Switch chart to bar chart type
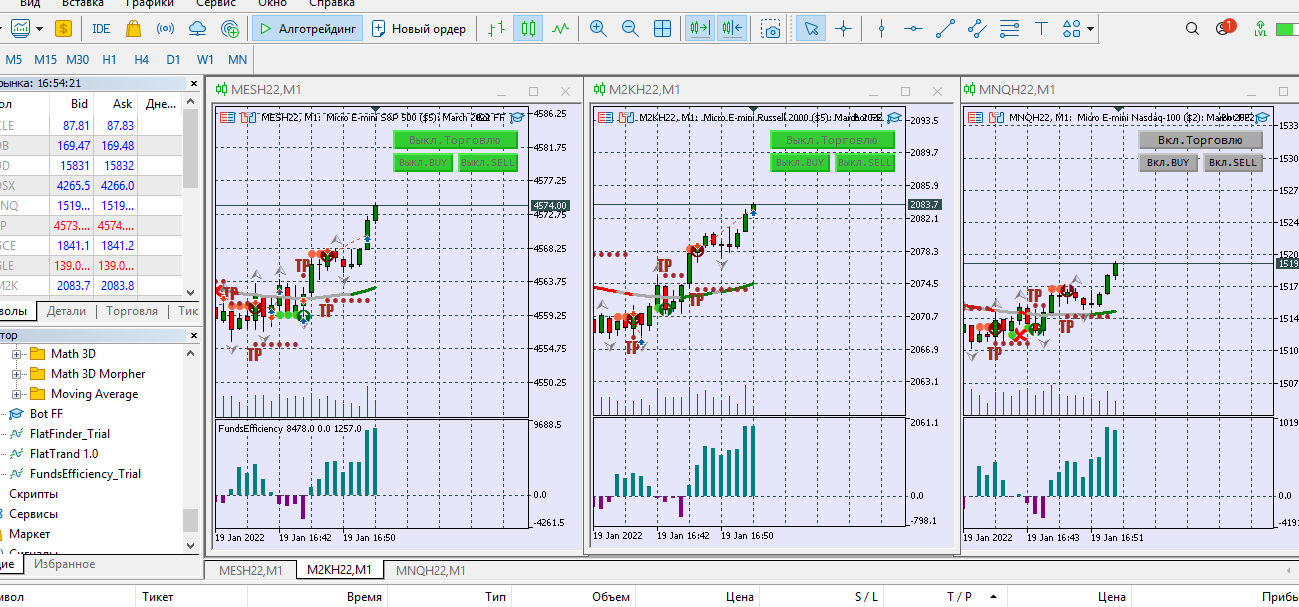 [x=495, y=29]
